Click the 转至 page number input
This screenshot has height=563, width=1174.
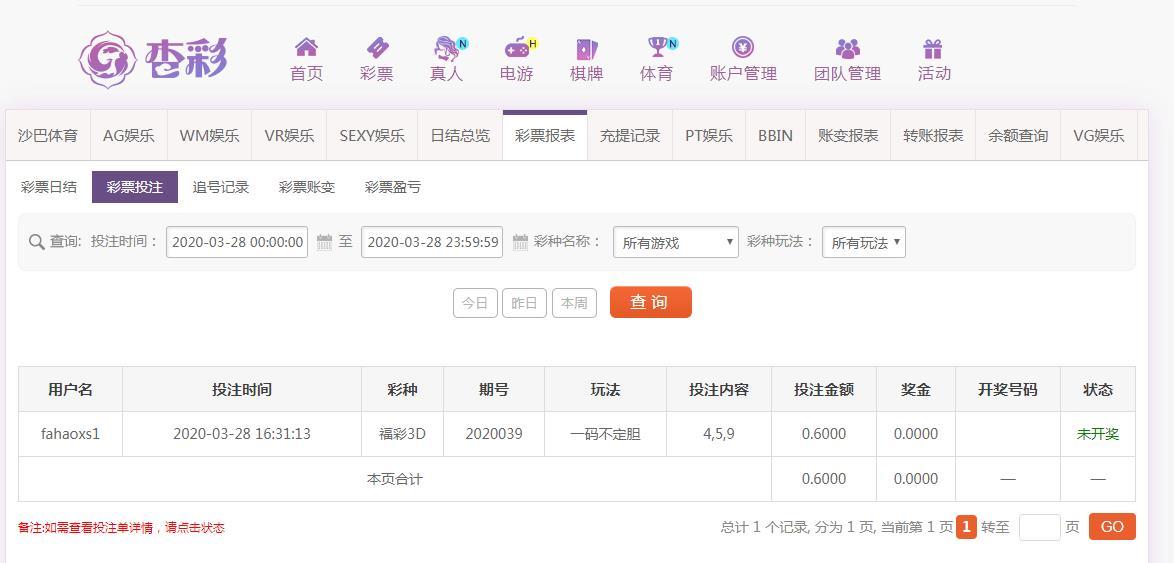[1039, 527]
